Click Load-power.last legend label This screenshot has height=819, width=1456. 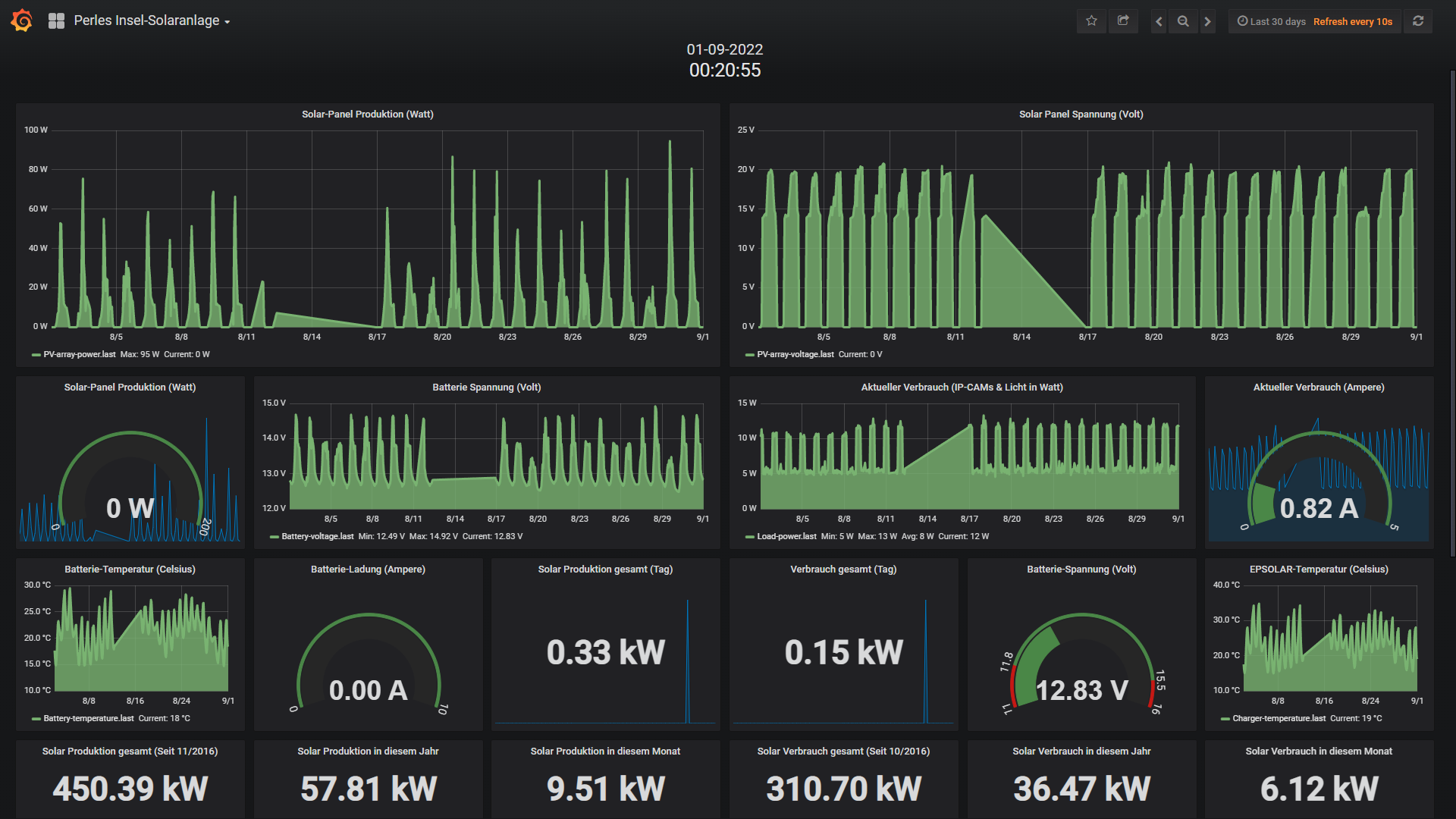[x=786, y=536]
